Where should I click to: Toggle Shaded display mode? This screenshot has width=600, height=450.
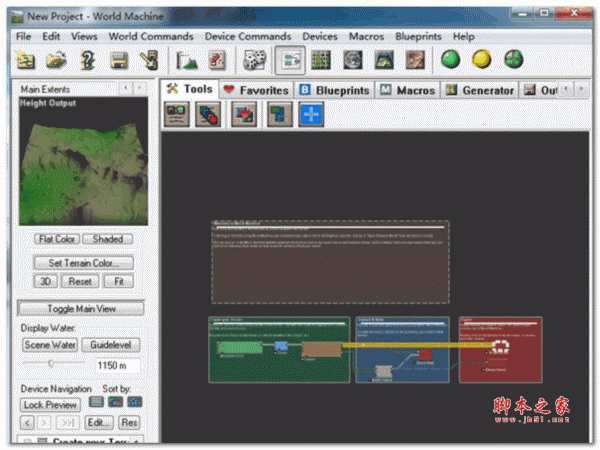click(x=107, y=240)
